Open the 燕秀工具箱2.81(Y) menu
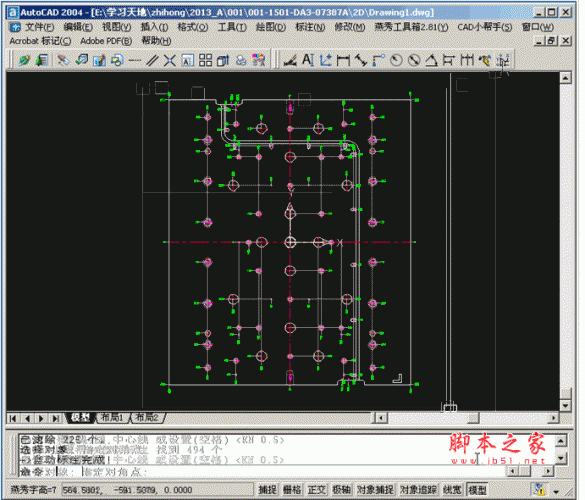Screen dimensions: 585x500 [411, 27]
